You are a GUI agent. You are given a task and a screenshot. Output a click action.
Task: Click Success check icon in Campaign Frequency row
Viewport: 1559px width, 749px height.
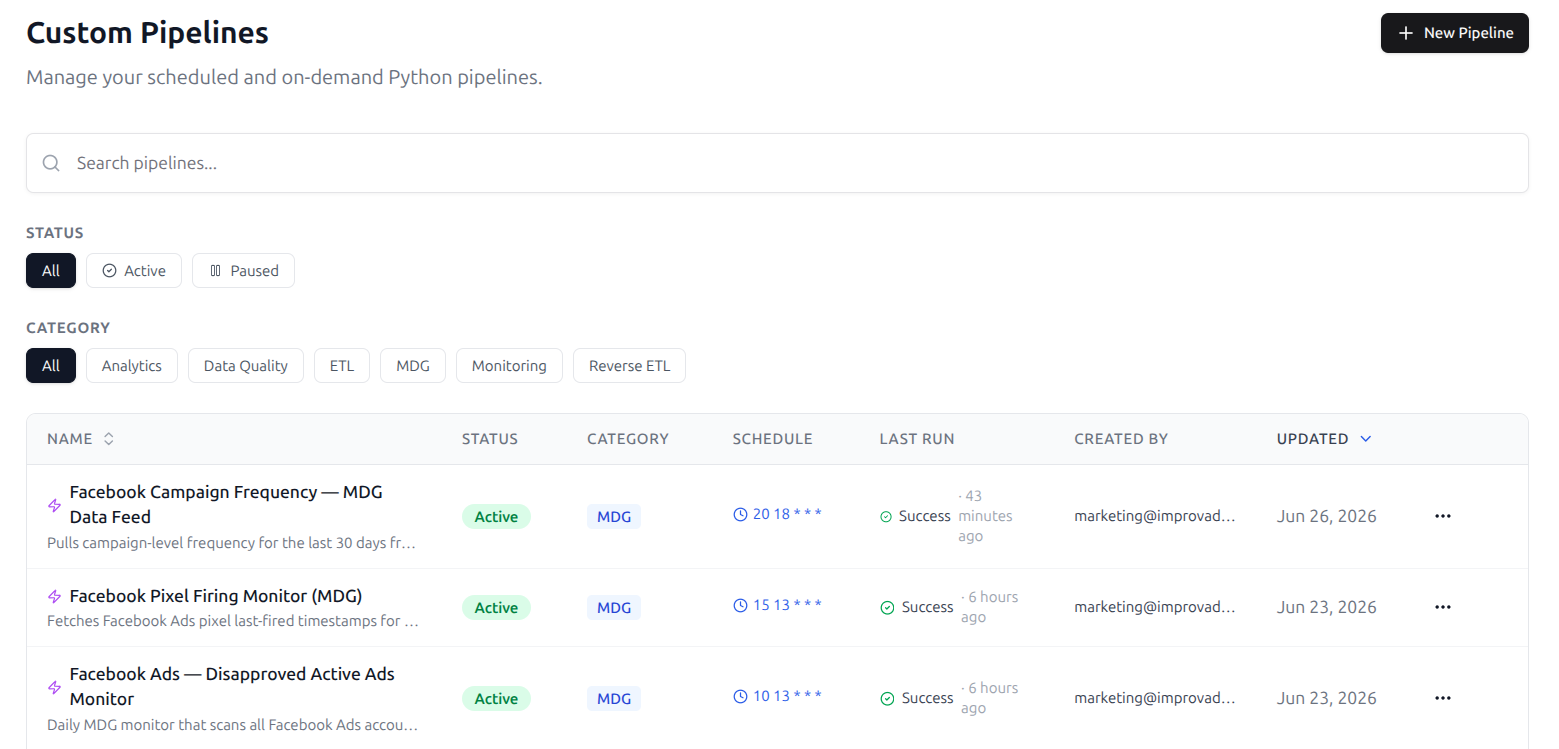(x=886, y=517)
